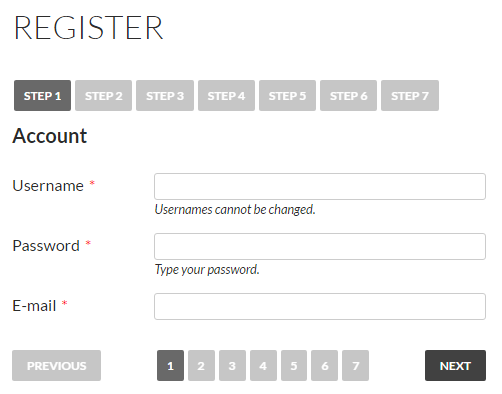502x394 pixels.
Task: Select the Step 7 tab
Action: click(x=410, y=96)
